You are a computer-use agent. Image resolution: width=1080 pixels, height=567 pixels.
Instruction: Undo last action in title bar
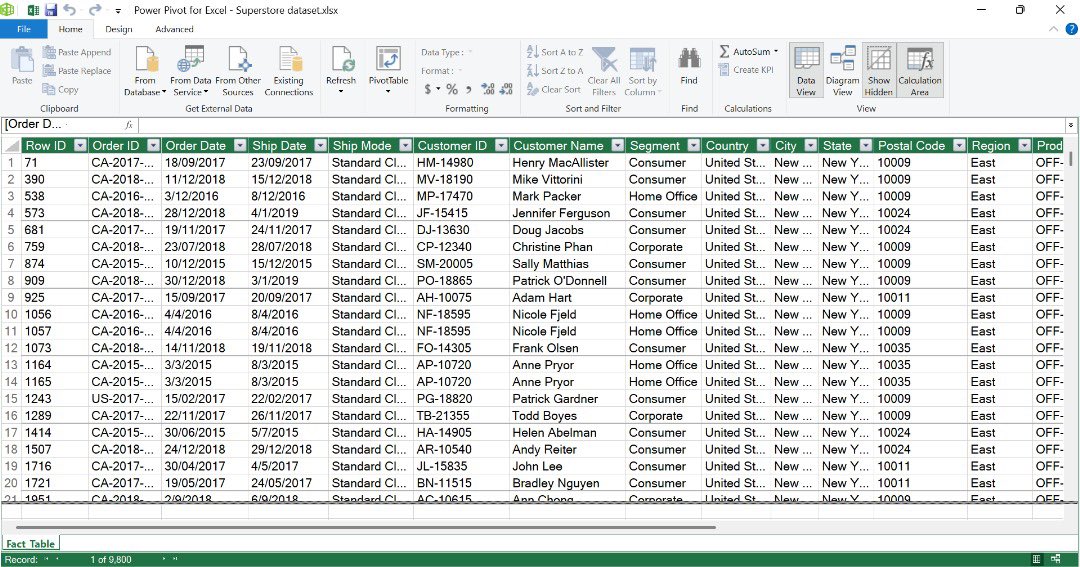pyautogui.click(x=70, y=10)
